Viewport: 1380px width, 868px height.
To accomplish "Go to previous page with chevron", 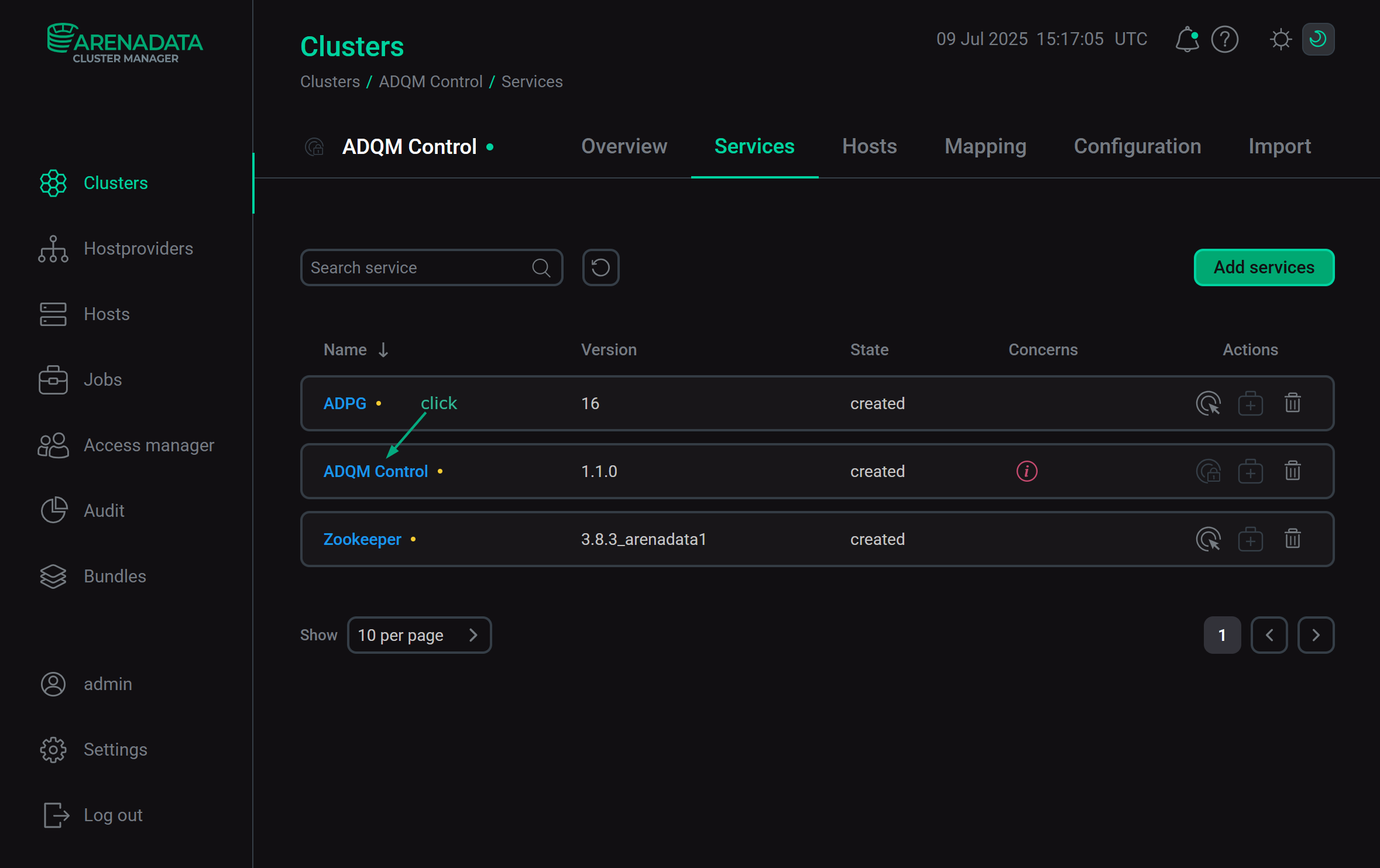I will click(x=1269, y=635).
